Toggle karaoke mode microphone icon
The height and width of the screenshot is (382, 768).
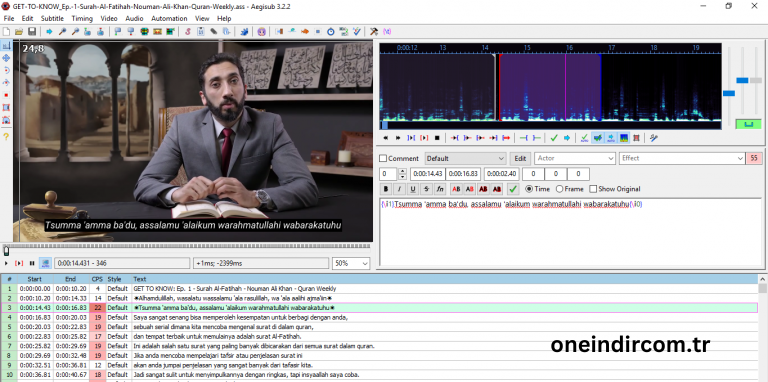[653, 138]
